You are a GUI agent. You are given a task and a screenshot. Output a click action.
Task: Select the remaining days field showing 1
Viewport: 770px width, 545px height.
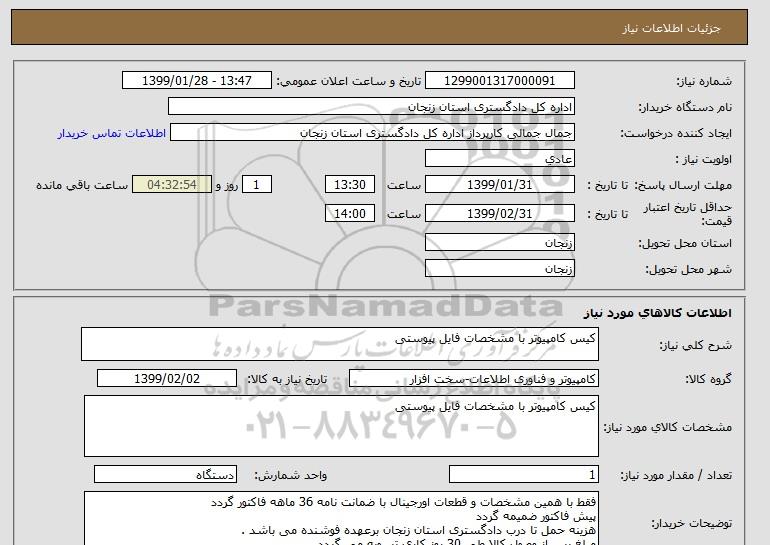click(x=256, y=185)
